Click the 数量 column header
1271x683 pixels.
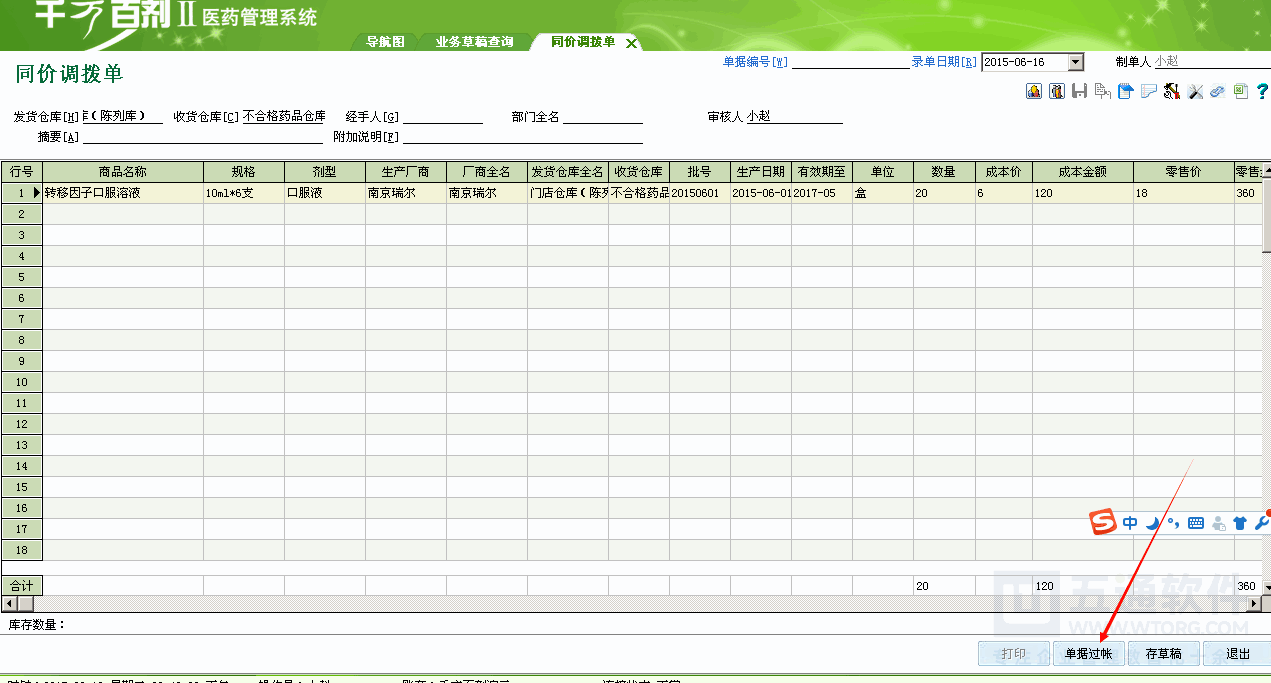(x=943, y=172)
